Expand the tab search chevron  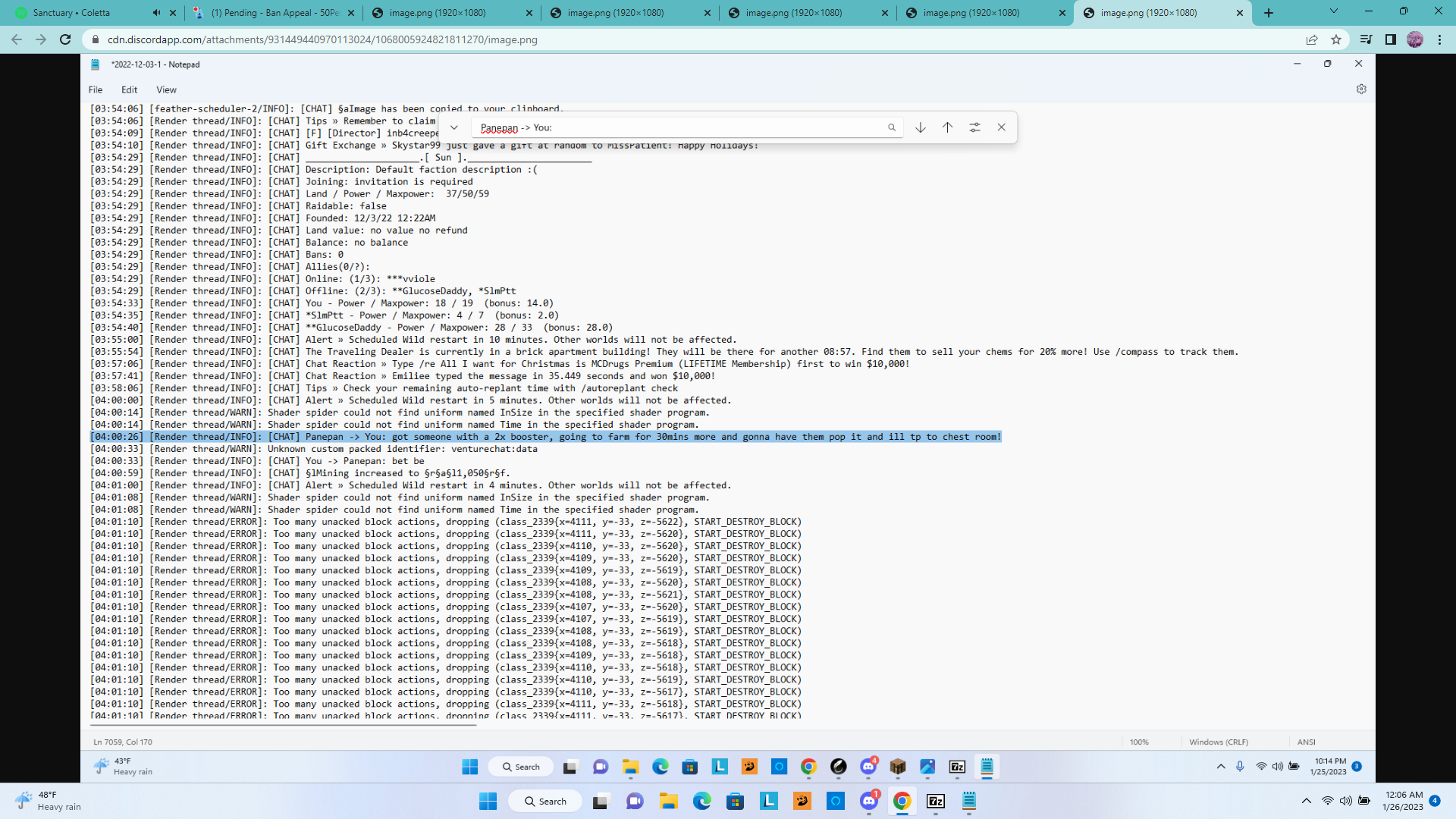[x=1333, y=11]
